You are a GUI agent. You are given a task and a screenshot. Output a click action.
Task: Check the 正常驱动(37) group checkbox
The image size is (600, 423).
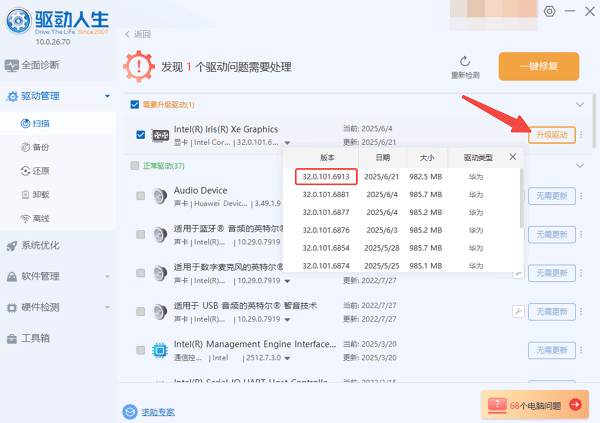[135, 166]
